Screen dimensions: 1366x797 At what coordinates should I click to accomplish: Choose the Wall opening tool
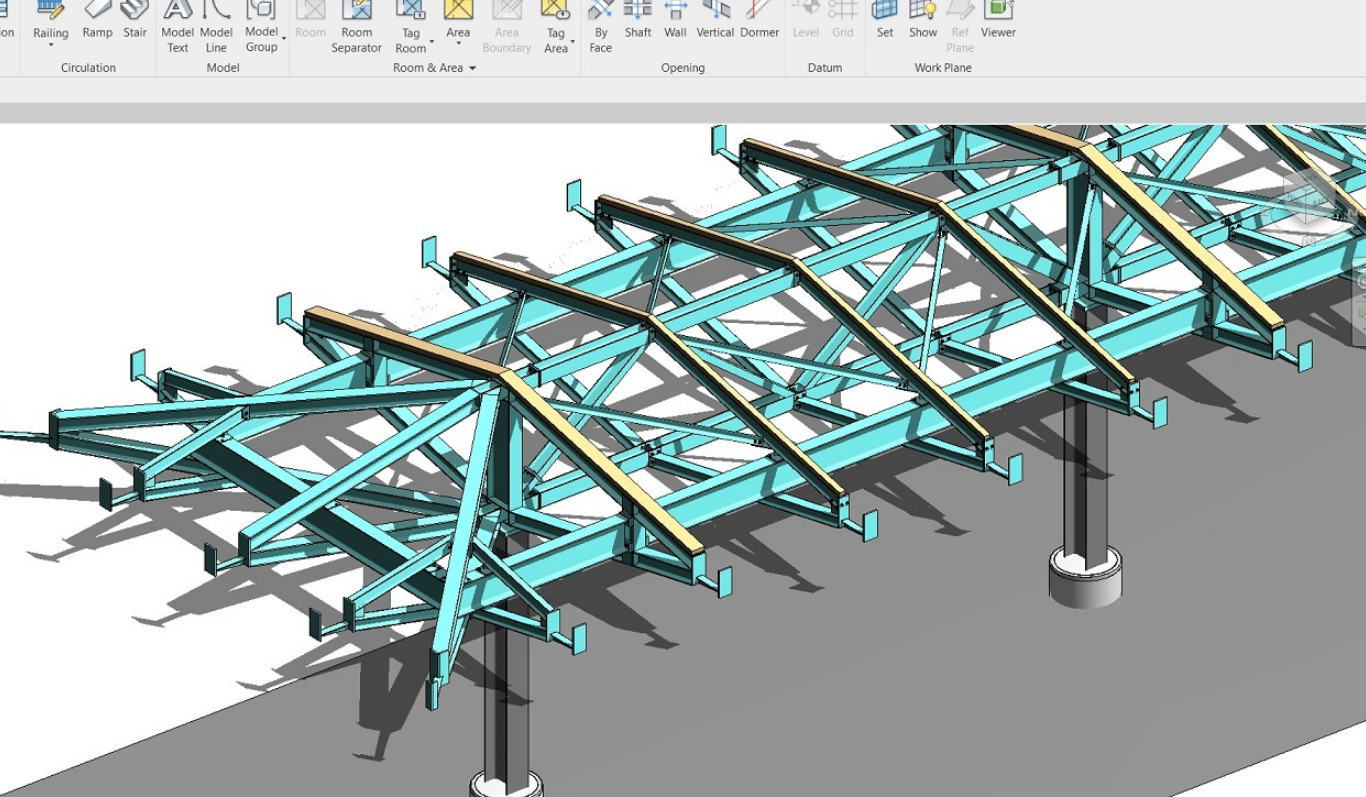675,20
